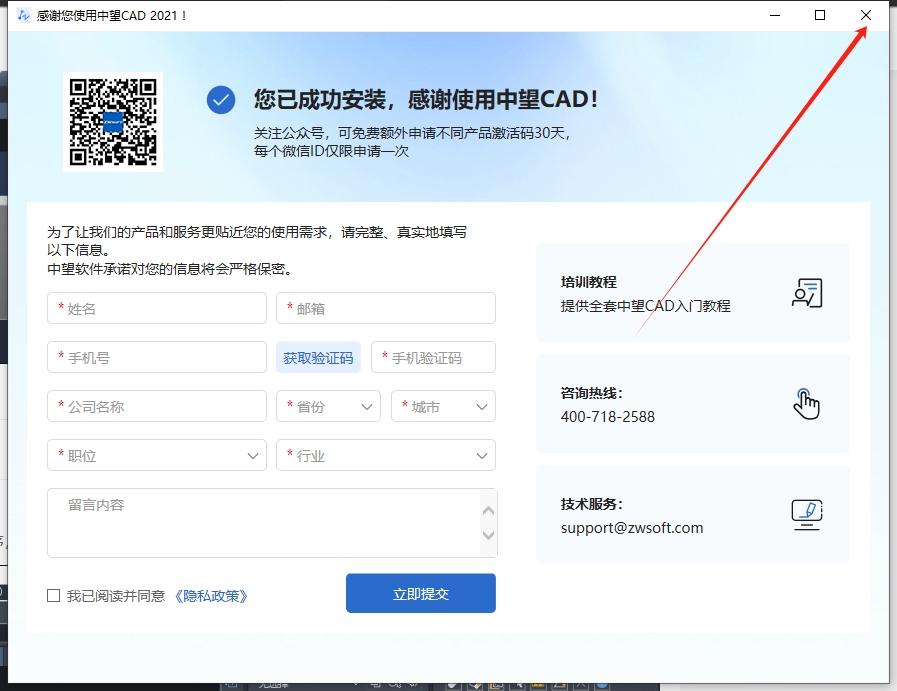Click the 姓名 name input field

[156, 308]
